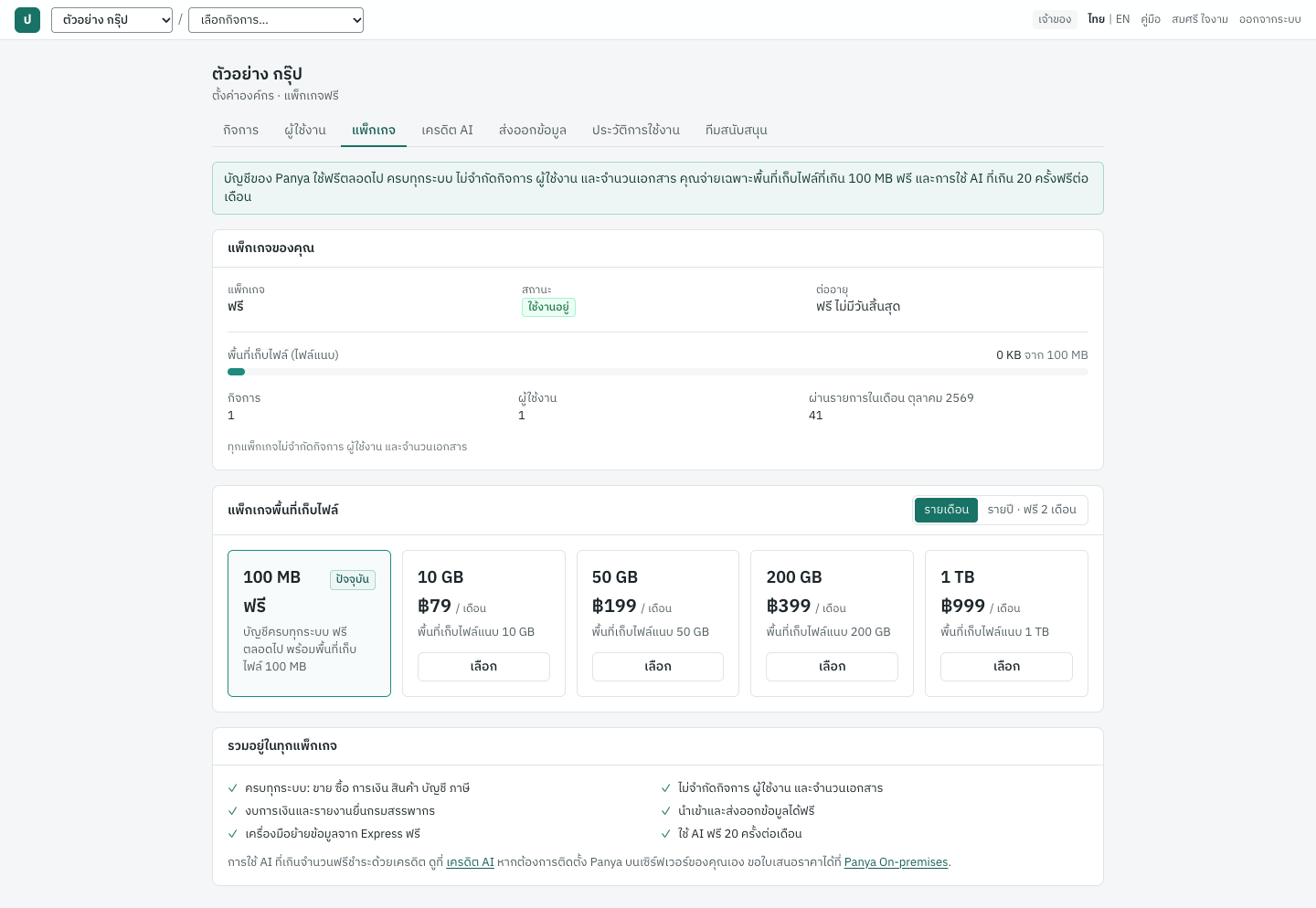Select รายปี · ฟรี 2 เดือน billing toggle
The width and height of the screenshot is (1316, 908).
click(1032, 510)
